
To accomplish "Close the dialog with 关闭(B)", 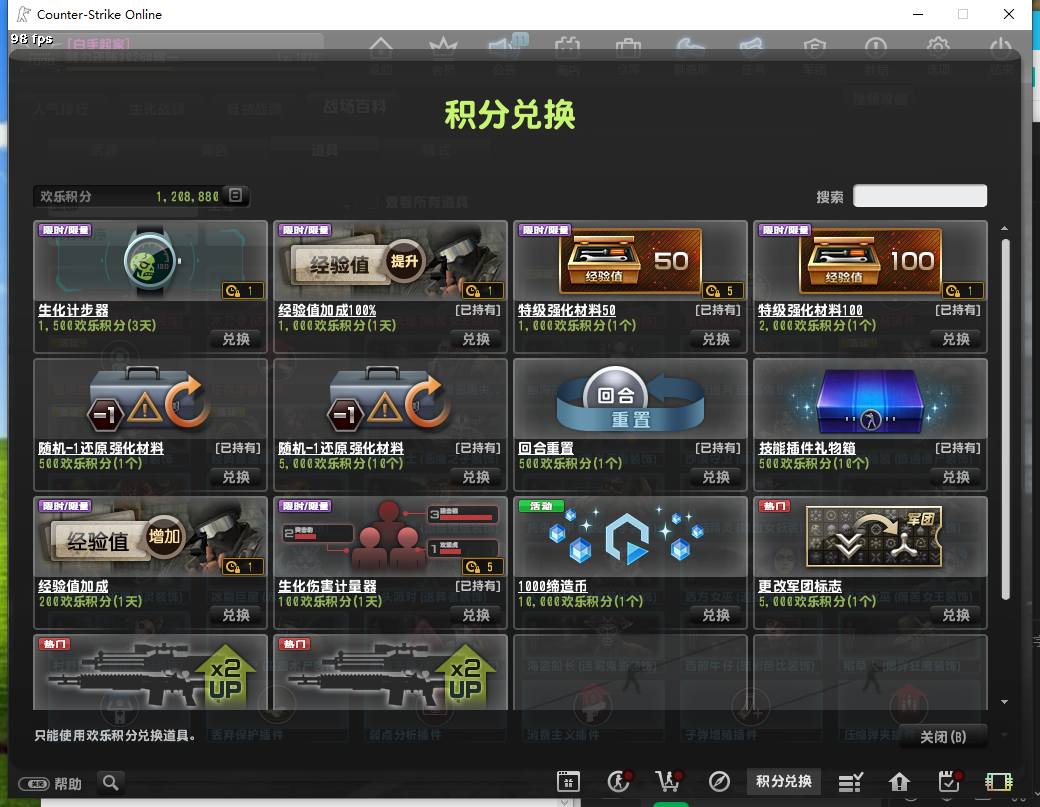I will point(942,737).
